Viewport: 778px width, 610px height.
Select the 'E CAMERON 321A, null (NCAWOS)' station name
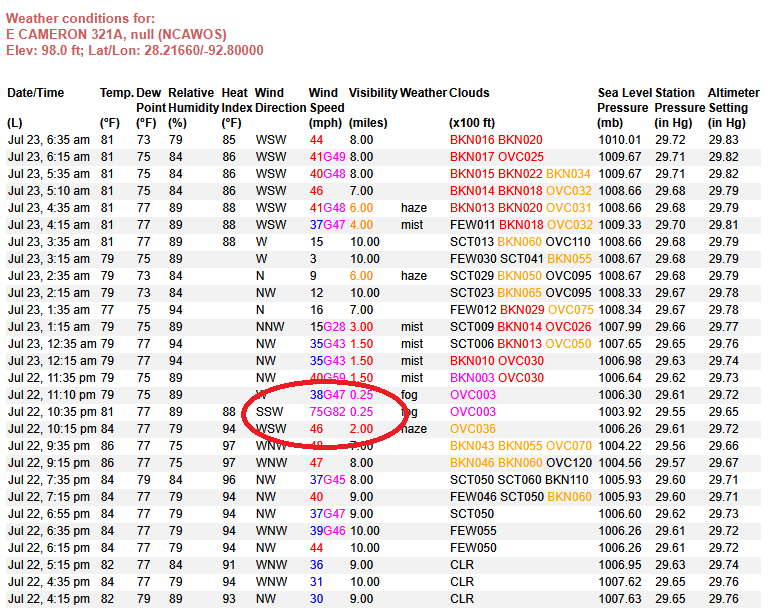(x=116, y=34)
